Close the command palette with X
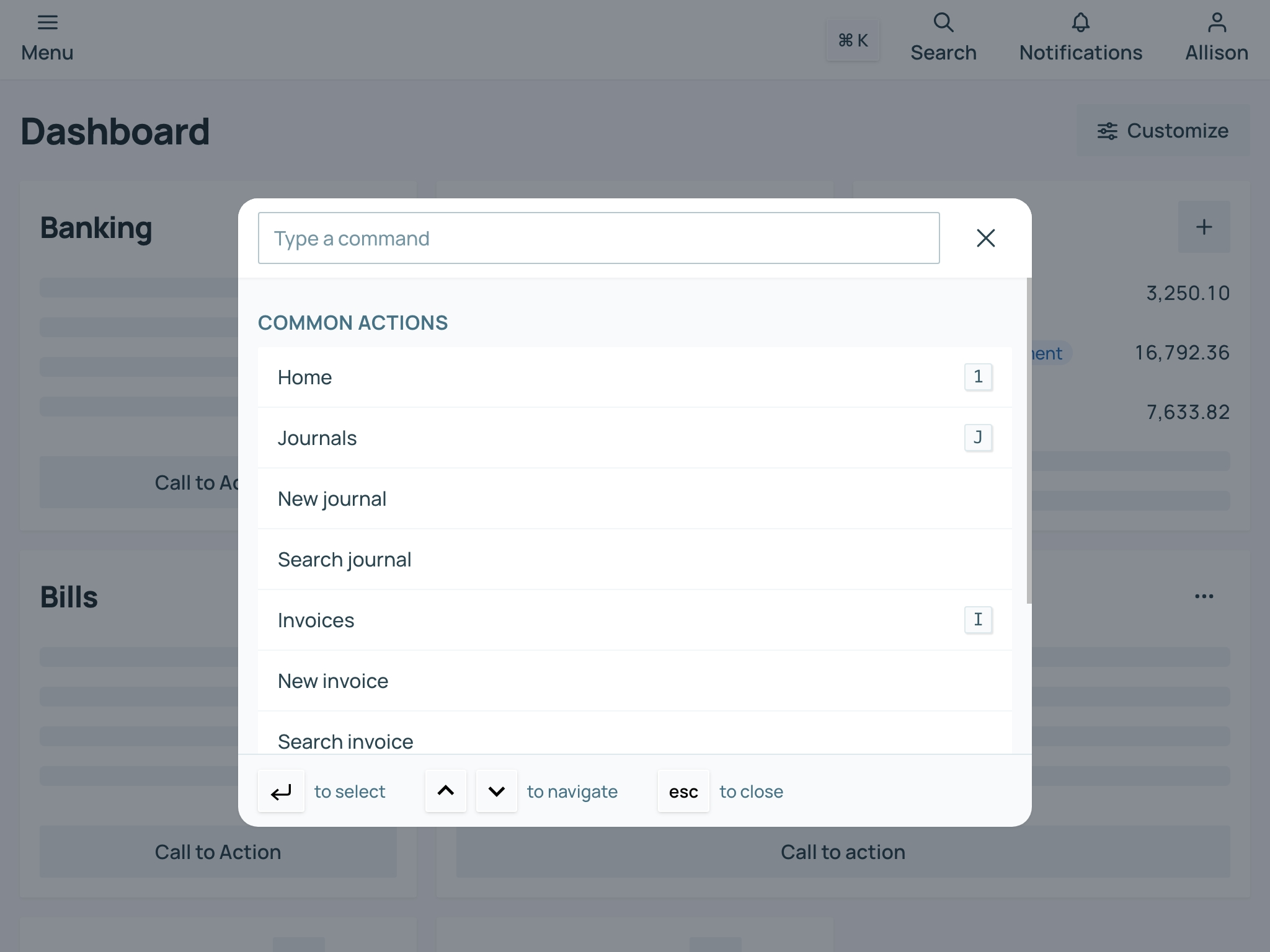This screenshot has width=1270, height=952. click(985, 238)
